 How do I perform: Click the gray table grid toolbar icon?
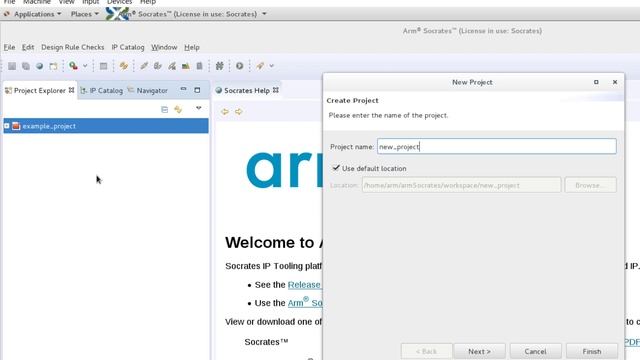coord(103,66)
